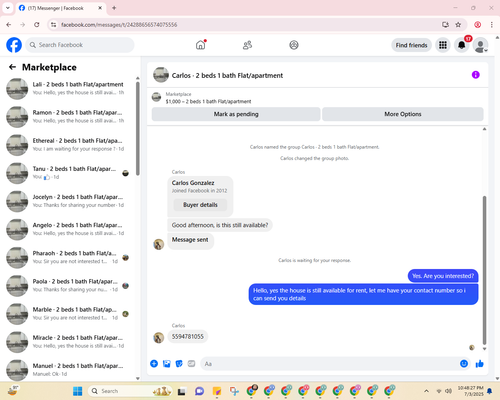
Task: Open Ramon conversation in the list
Action: coord(68,117)
